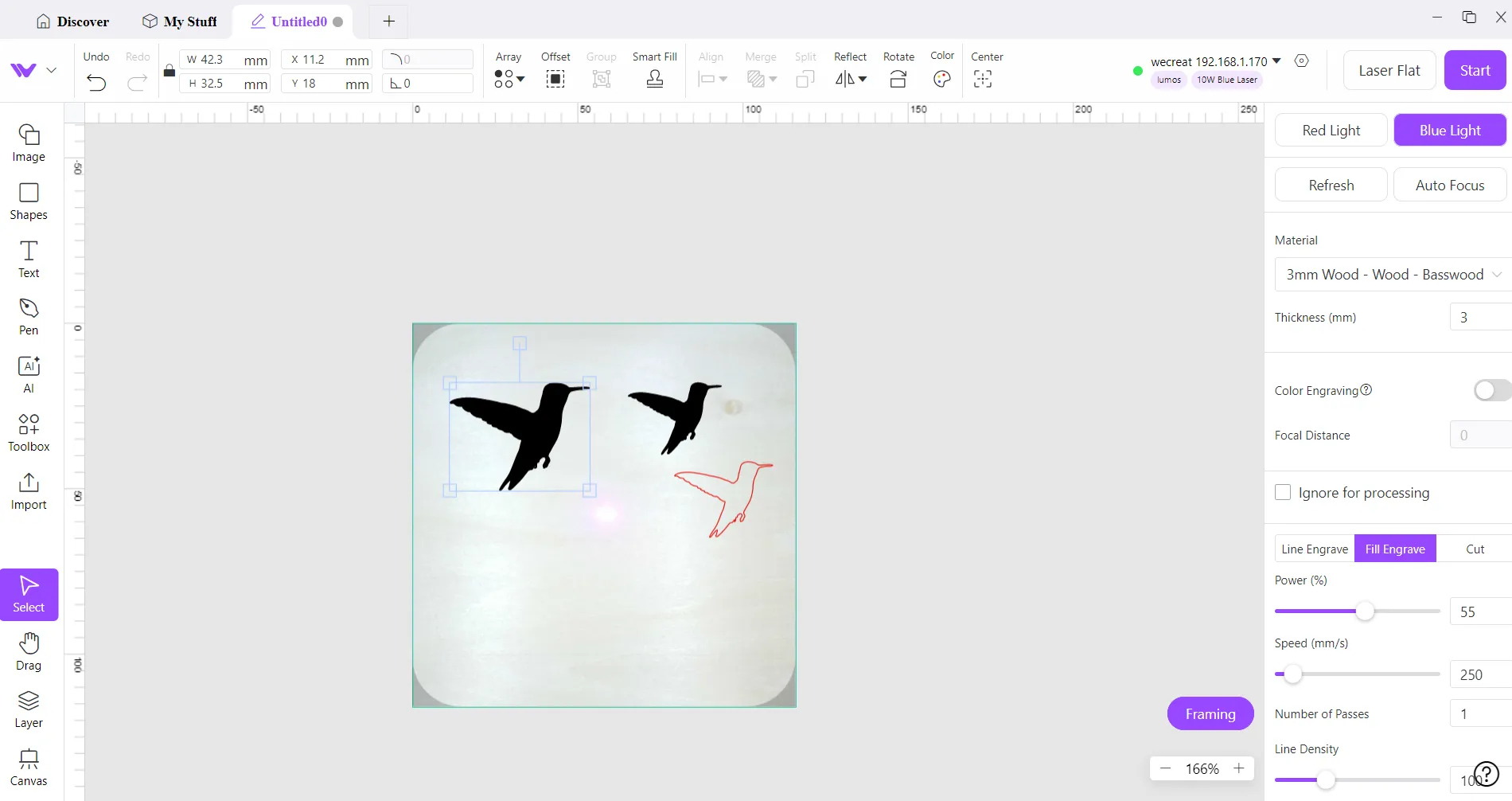
Task: Click the Refresh button
Action: coord(1331,185)
